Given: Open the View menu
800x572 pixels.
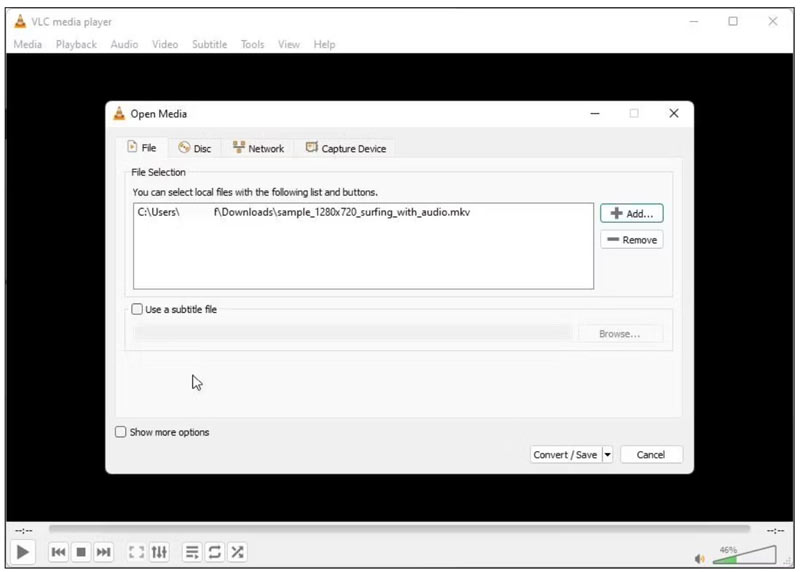Looking at the screenshot, I should pyautogui.click(x=289, y=44).
